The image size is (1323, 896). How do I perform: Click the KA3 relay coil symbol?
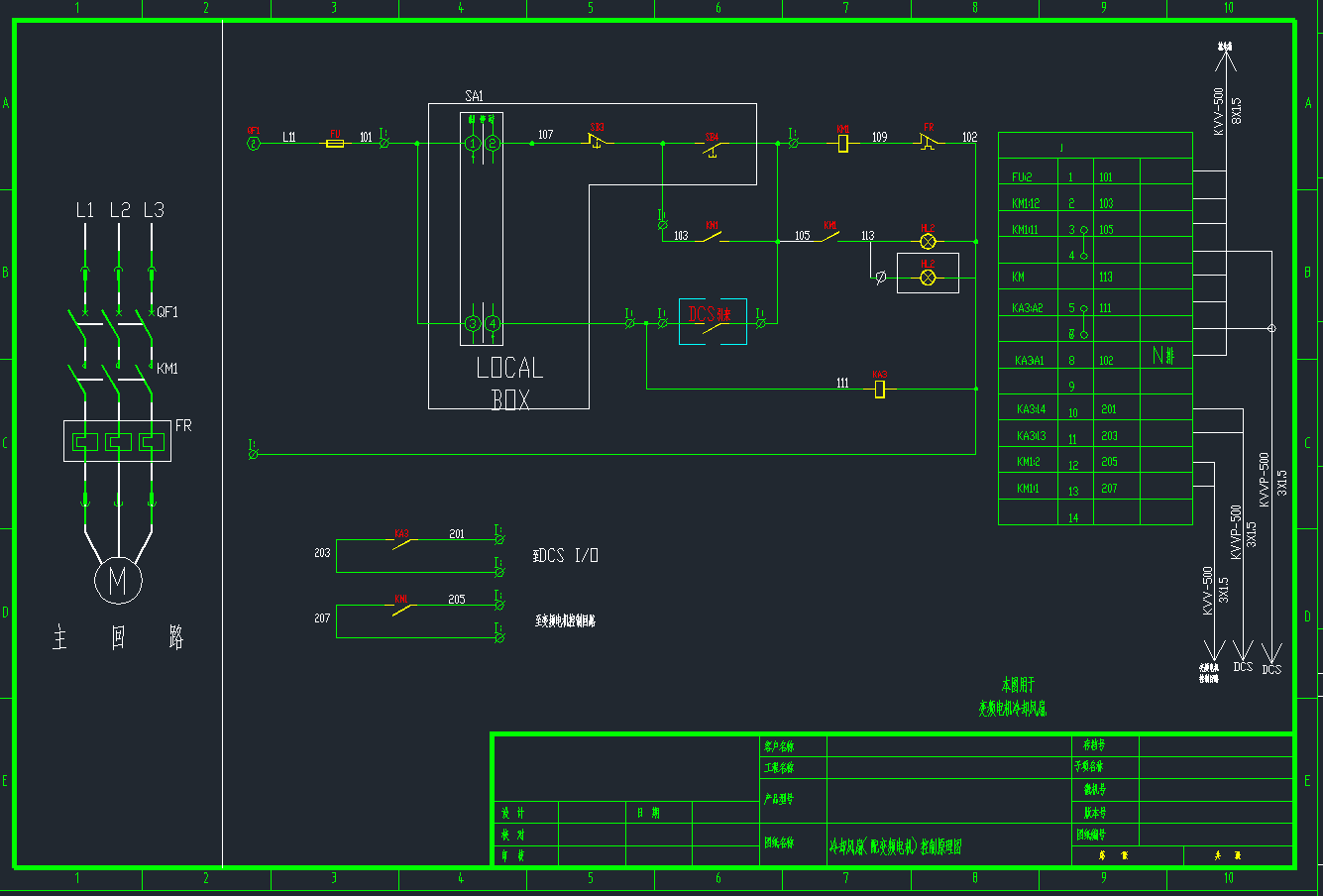click(x=879, y=389)
